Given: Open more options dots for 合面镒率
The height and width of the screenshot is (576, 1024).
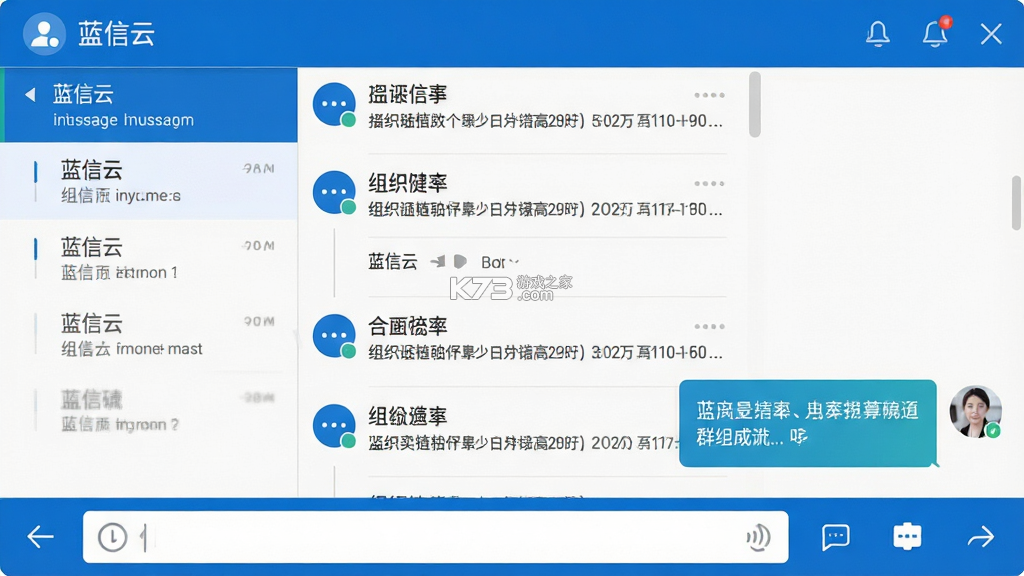Looking at the screenshot, I should click(x=709, y=327).
